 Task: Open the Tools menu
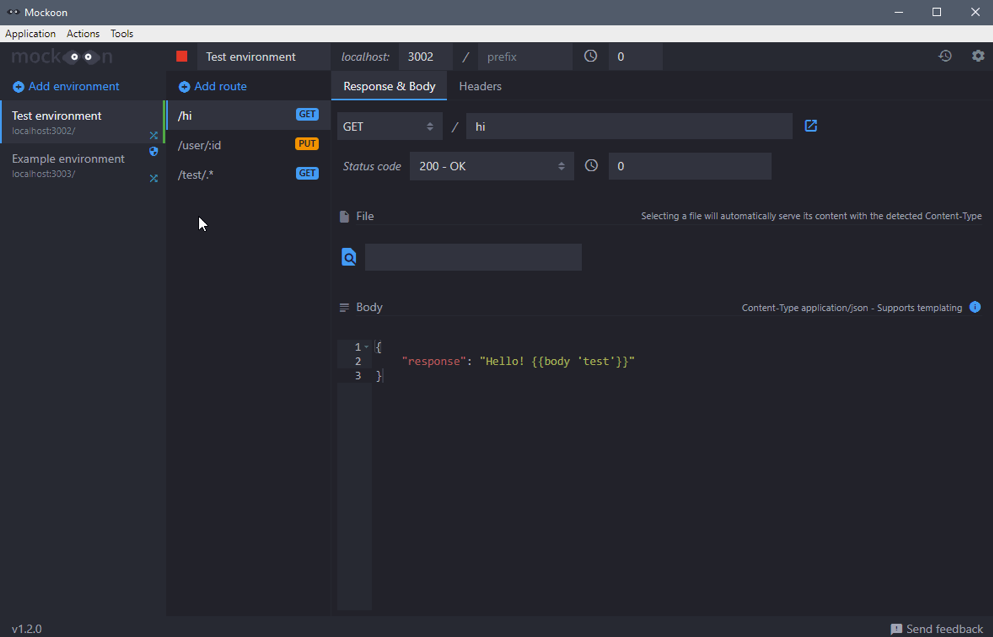122,34
